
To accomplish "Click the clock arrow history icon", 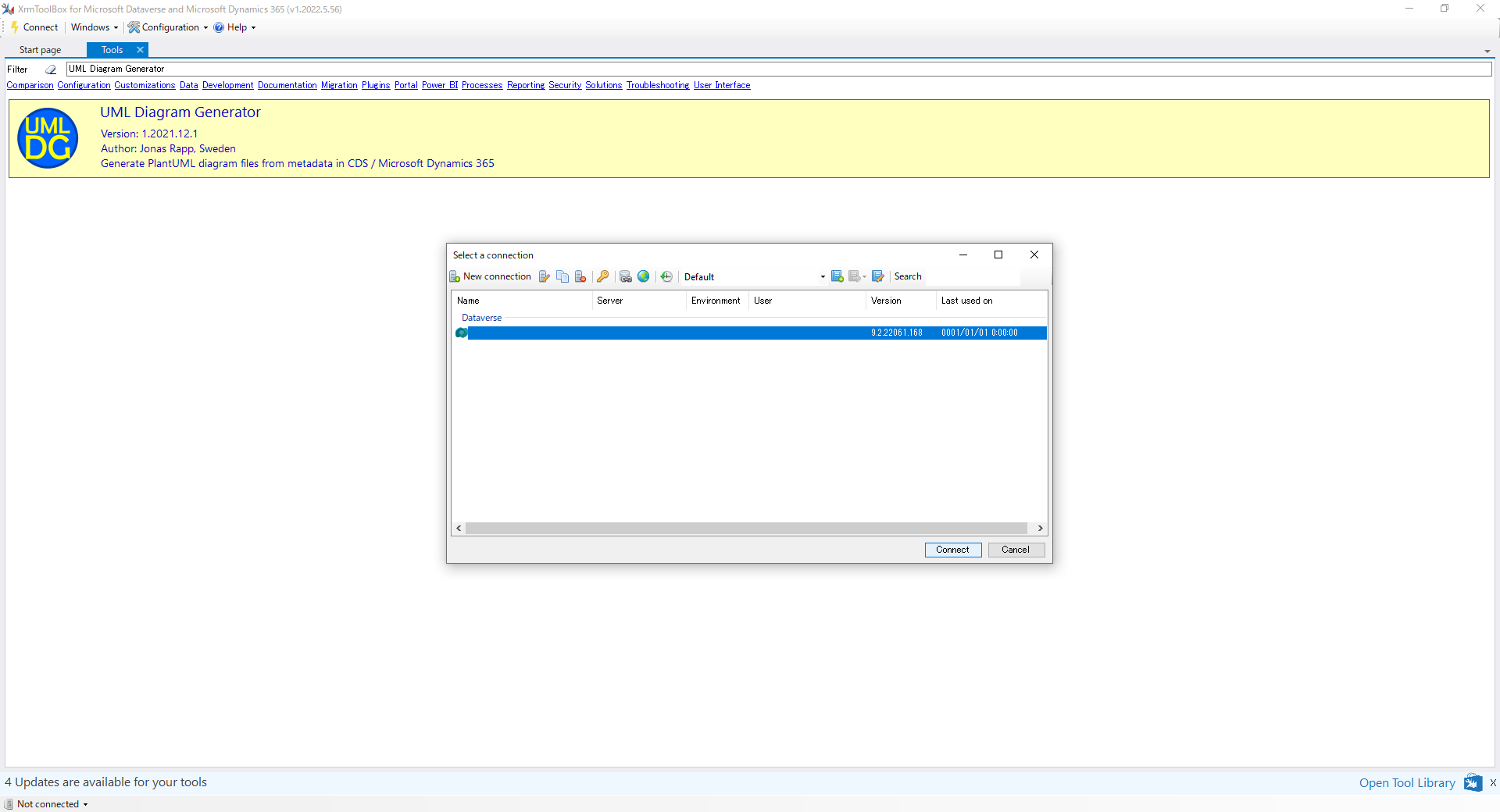I will tap(666, 276).
